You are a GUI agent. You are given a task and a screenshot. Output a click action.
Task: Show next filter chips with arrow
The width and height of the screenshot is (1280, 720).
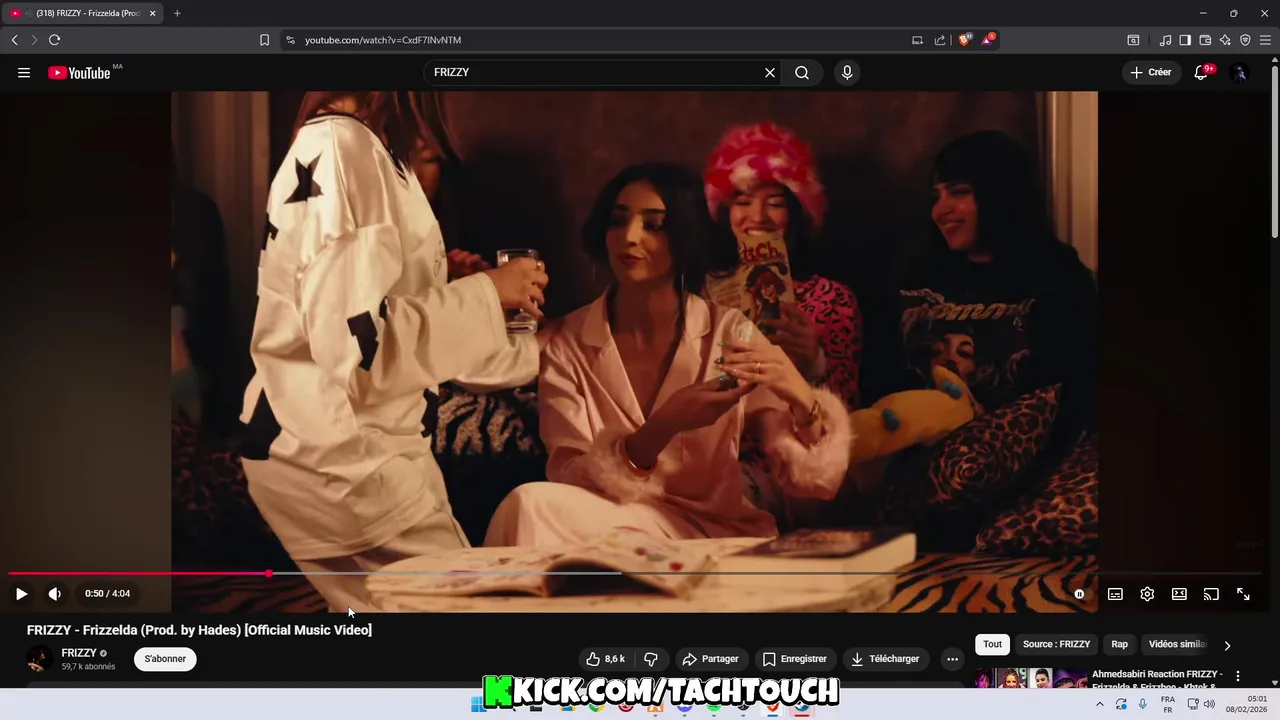(1227, 645)
